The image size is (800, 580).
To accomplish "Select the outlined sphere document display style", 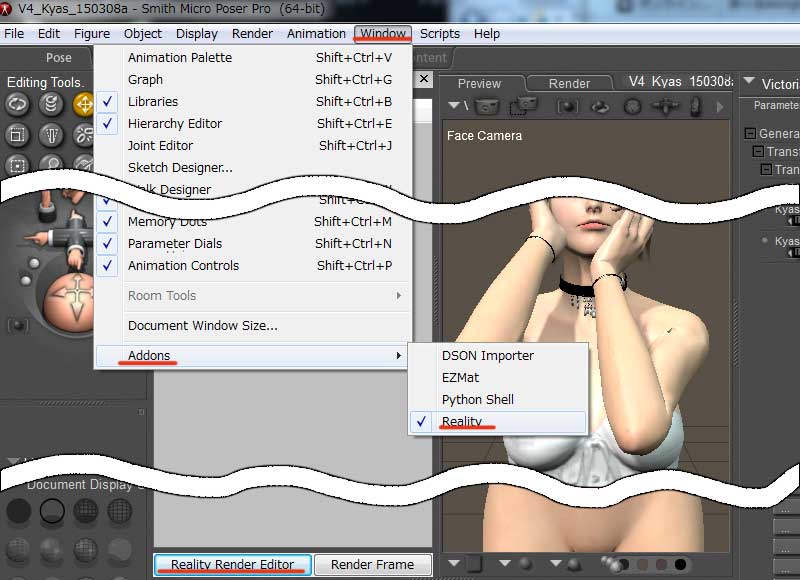I will click(x=52, y=511).
